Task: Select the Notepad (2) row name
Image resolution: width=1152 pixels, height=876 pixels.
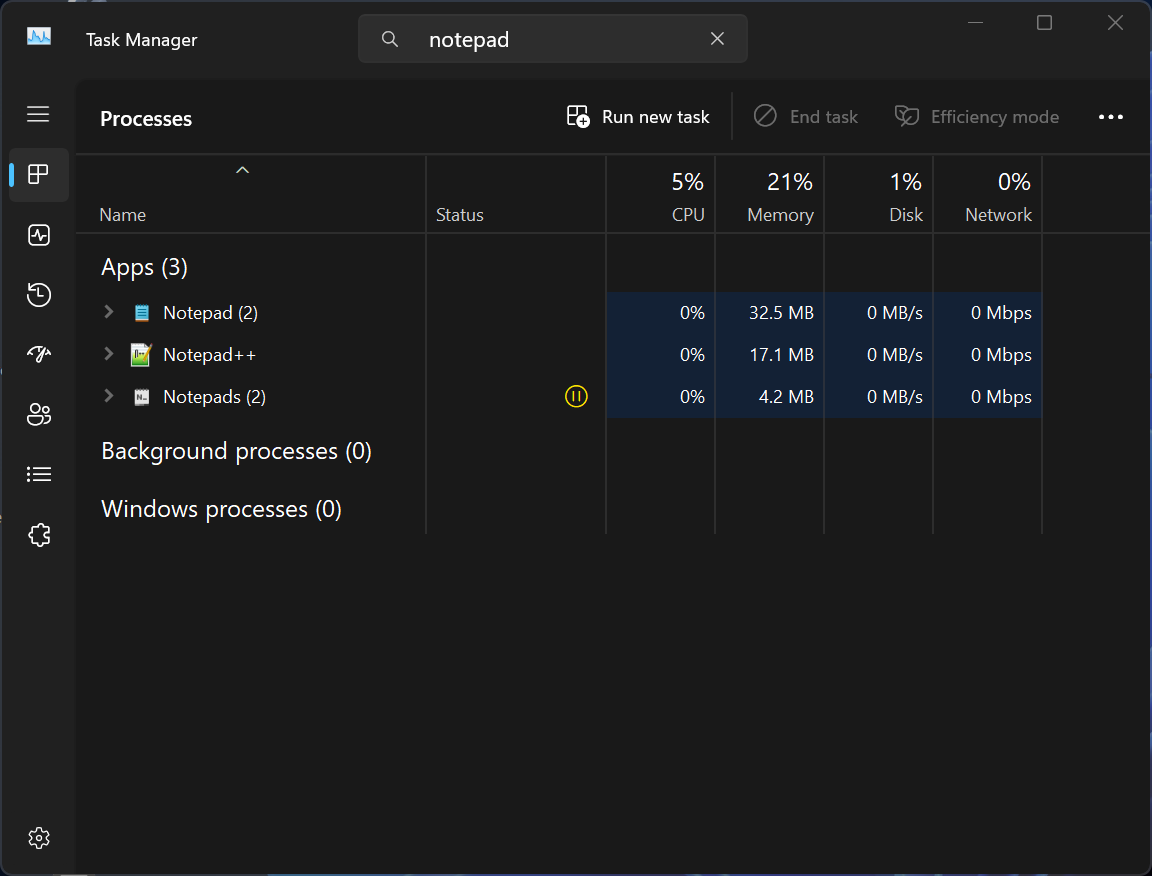Action: [210, 313]
